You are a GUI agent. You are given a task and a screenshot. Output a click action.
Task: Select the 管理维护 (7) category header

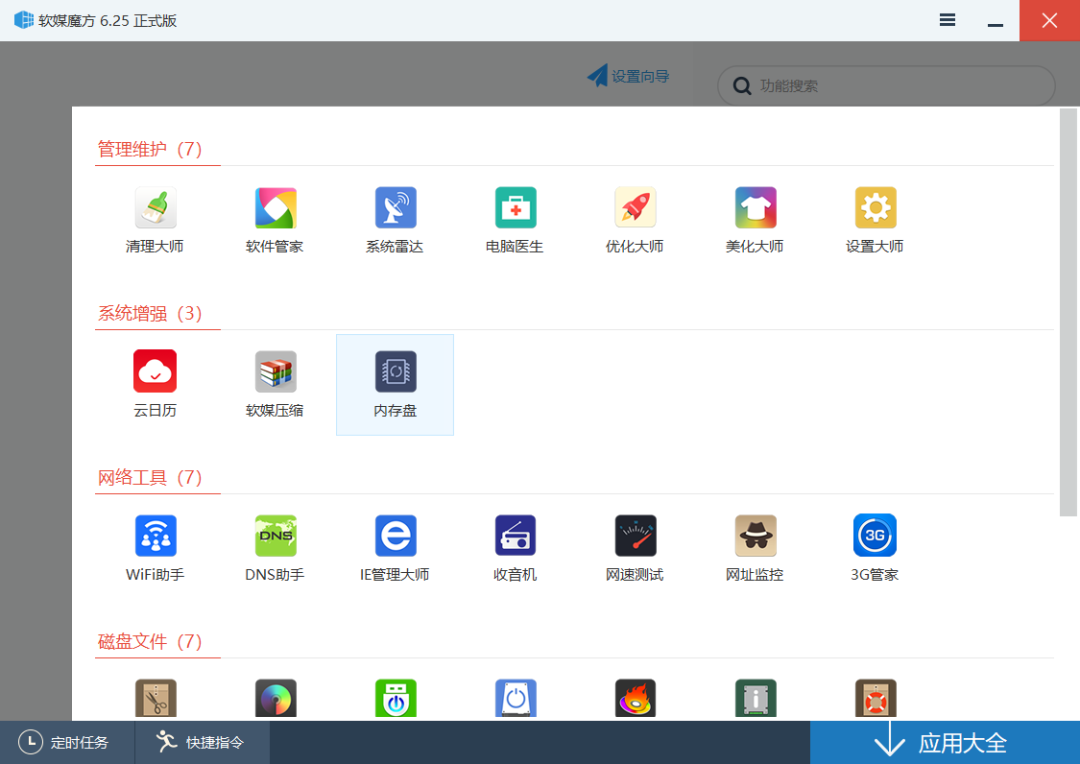point(149,149)
